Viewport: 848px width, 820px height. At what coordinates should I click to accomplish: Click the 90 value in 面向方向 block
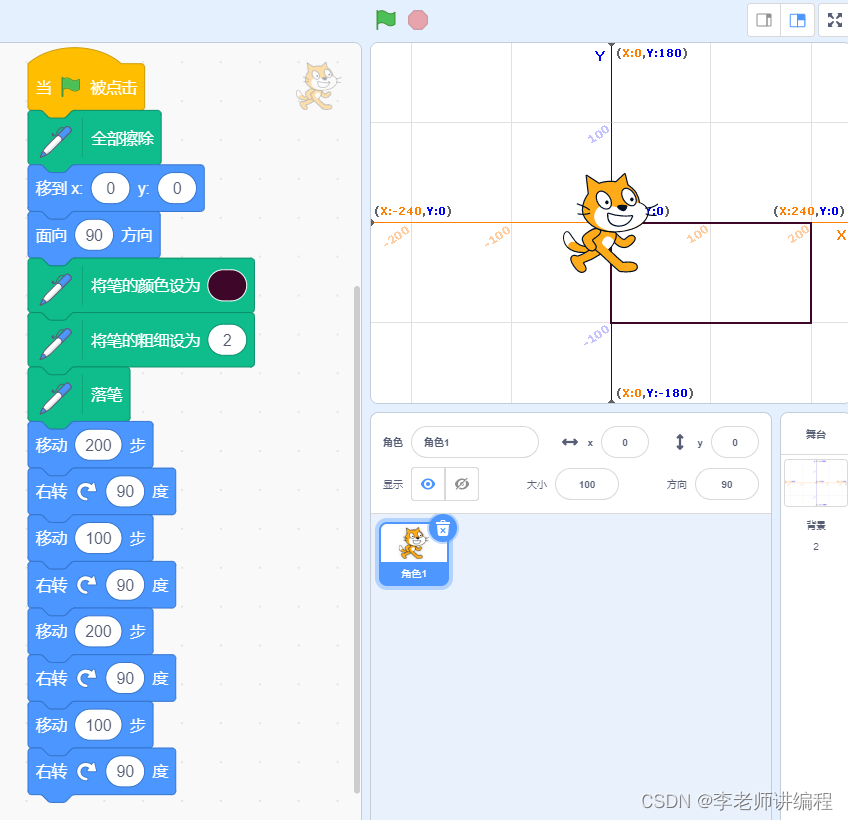click(94, 235)
